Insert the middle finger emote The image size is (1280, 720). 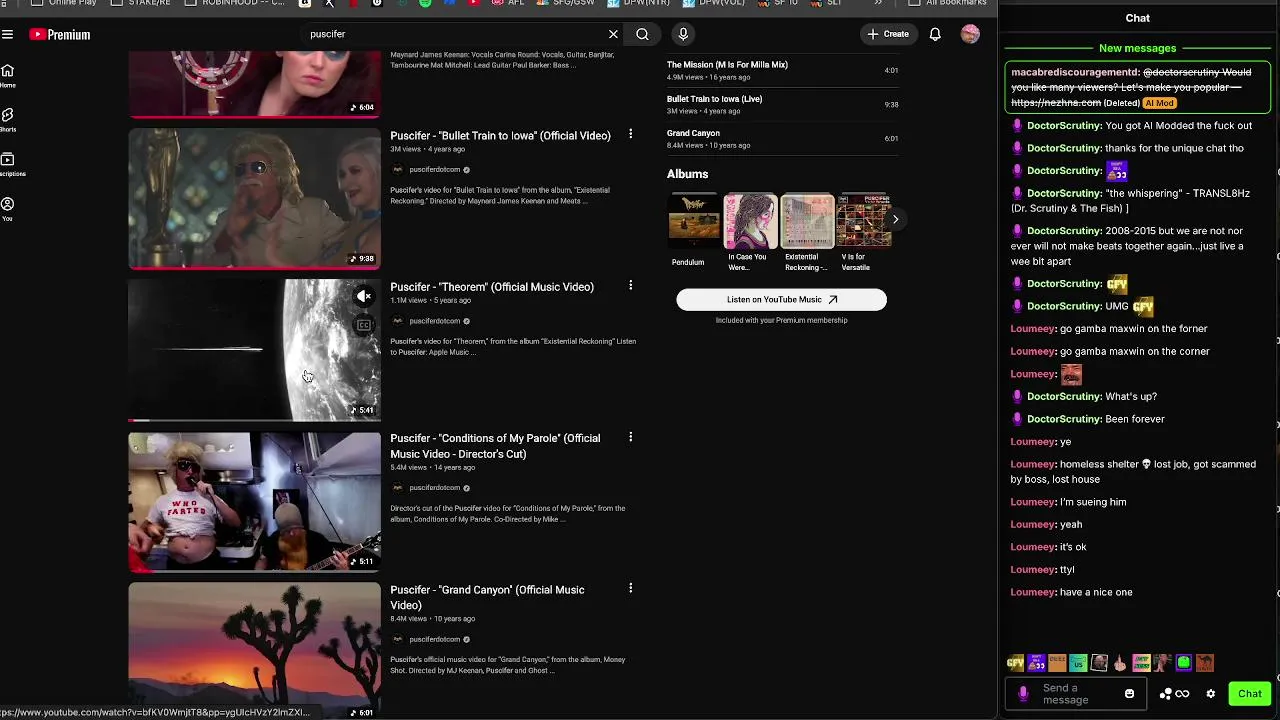click(1120, 663)
